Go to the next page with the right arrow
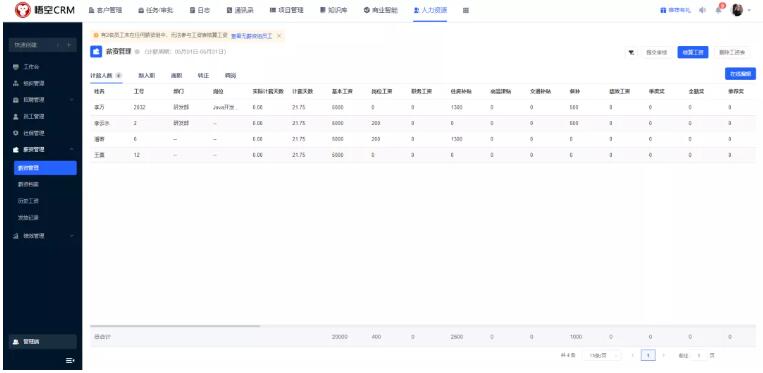 [x=663, y=355]
